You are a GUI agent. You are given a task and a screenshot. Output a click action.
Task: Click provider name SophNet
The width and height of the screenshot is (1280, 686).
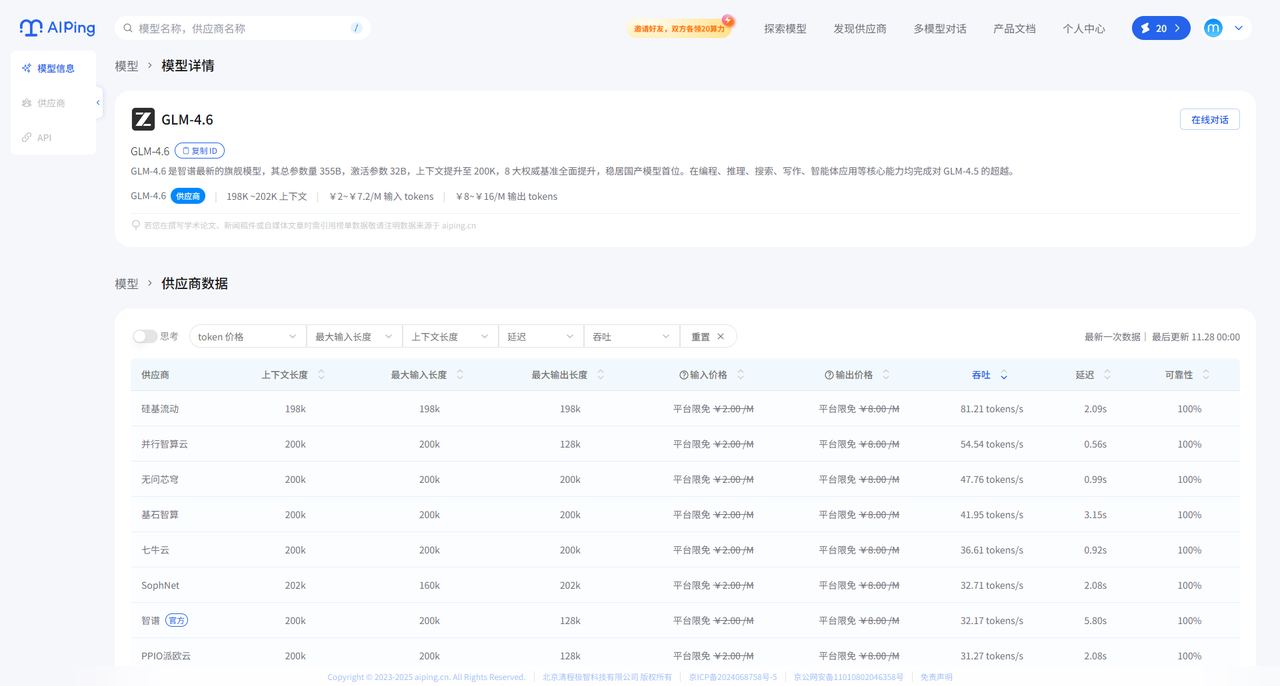161,585
